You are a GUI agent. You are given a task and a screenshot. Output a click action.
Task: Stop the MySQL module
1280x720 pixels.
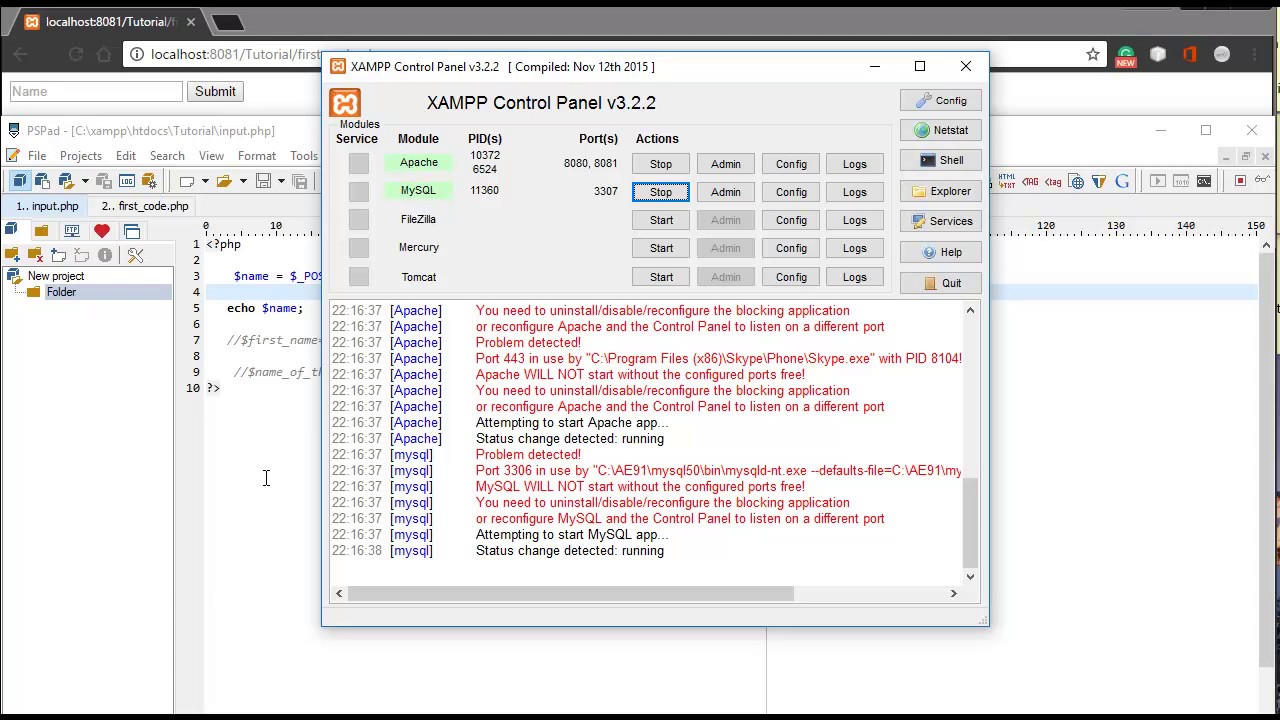click(661, 192)
